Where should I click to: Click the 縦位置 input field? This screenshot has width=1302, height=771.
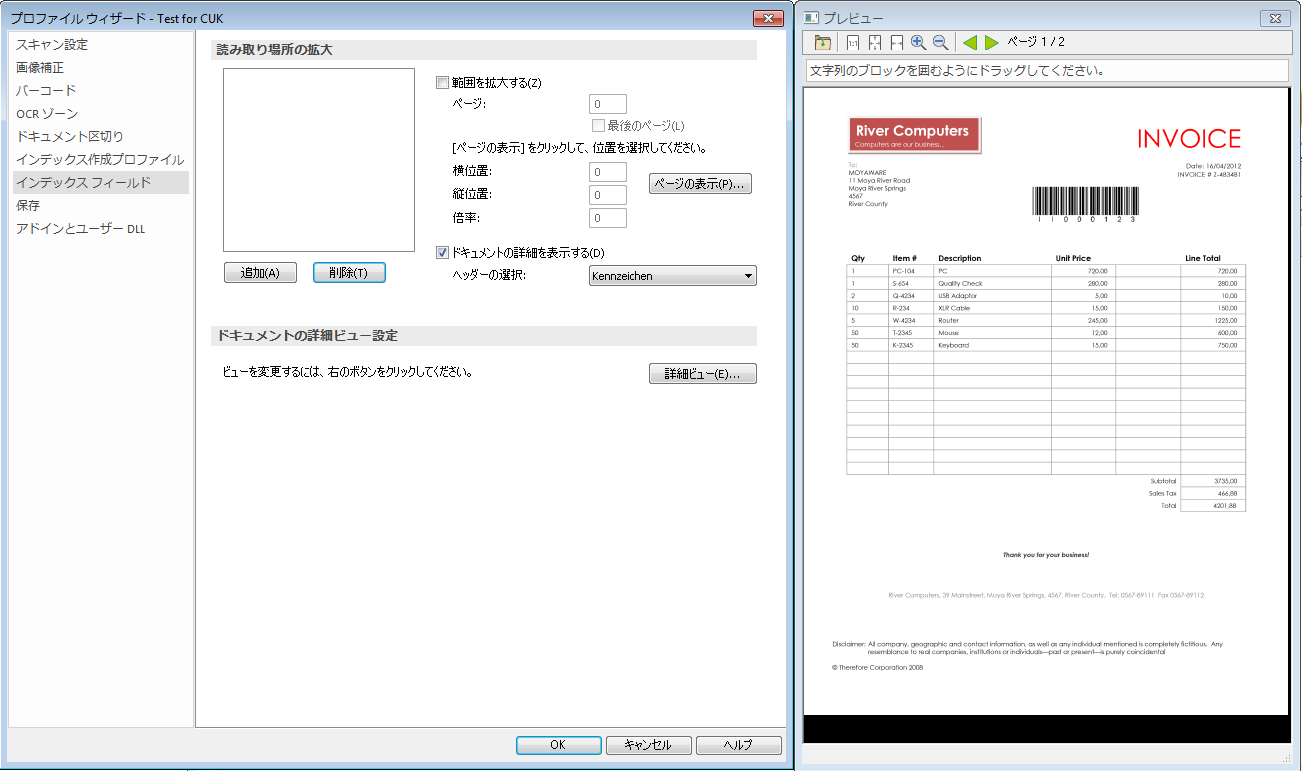(x=608, y=196)
